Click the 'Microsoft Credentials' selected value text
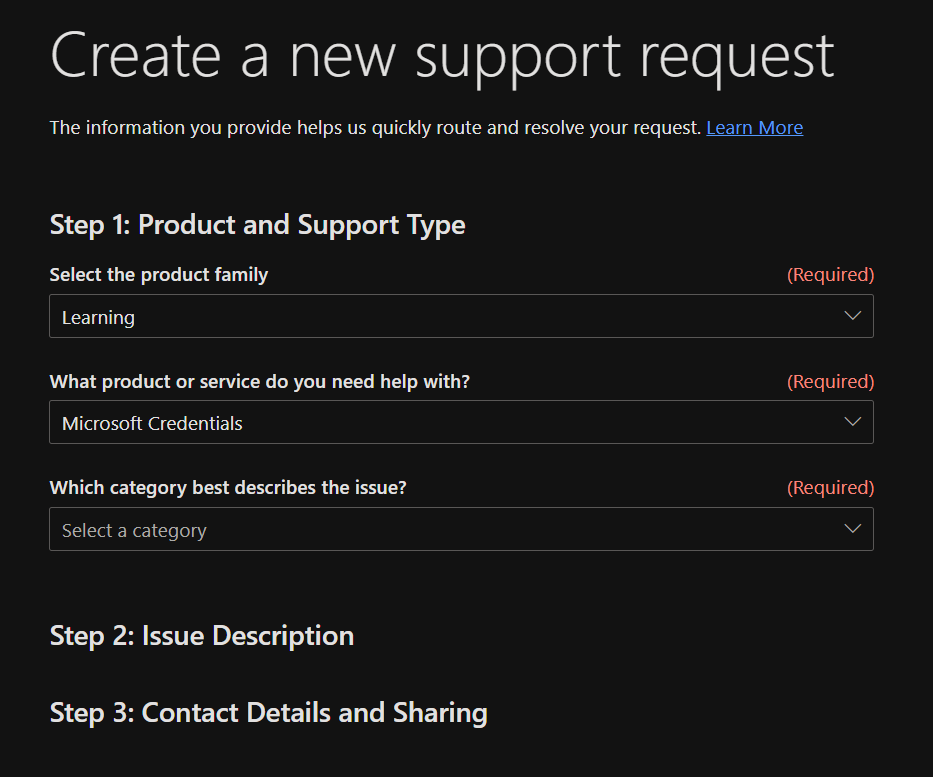Screen dimensions: 933x777 pos(152,424)
